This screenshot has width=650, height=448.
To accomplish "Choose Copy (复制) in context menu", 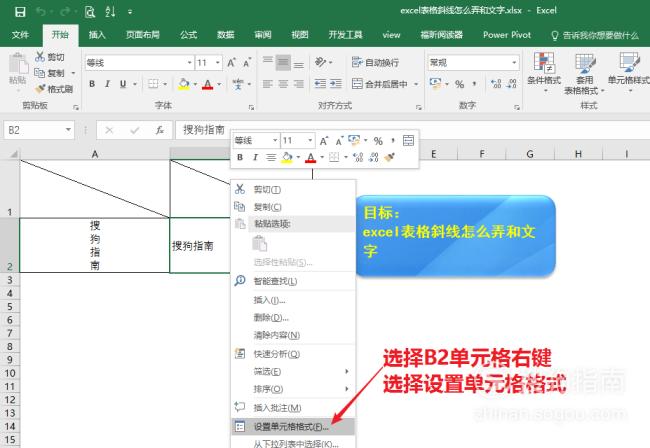I will point(293,207).
